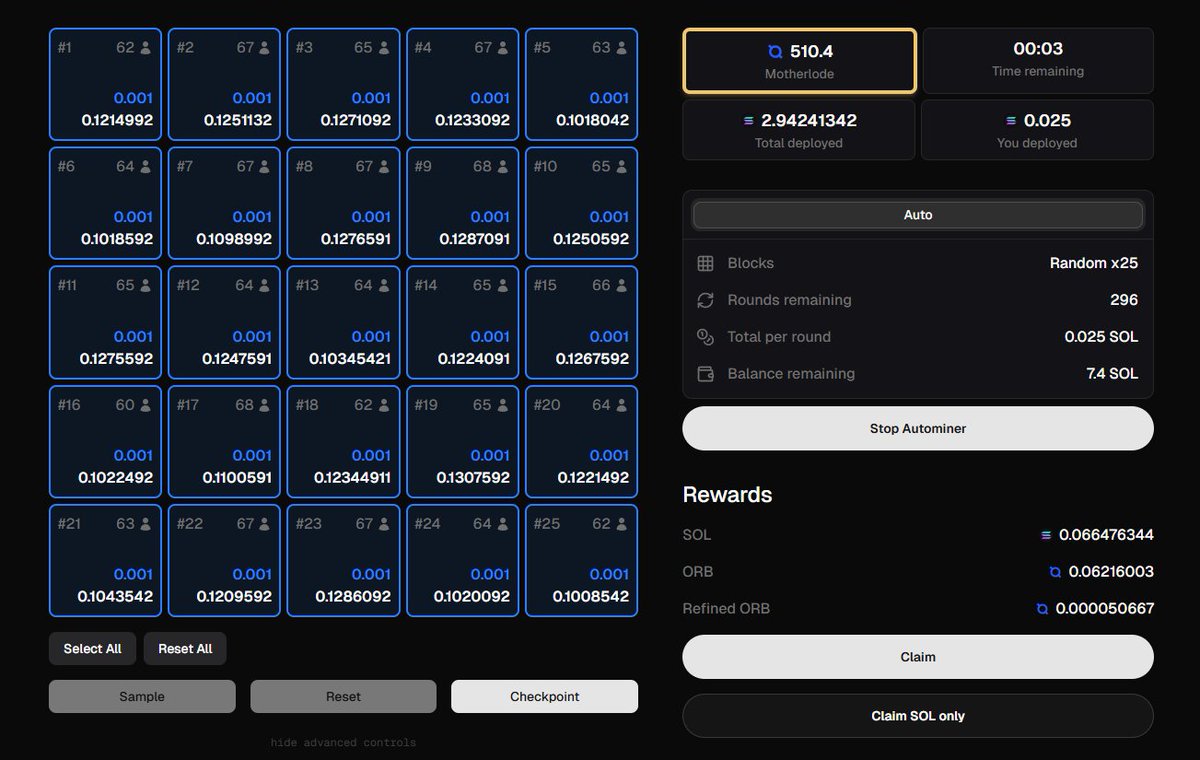Click the Time remaining 00:03 card
1200x760 pixels.
click(1038, 61)
